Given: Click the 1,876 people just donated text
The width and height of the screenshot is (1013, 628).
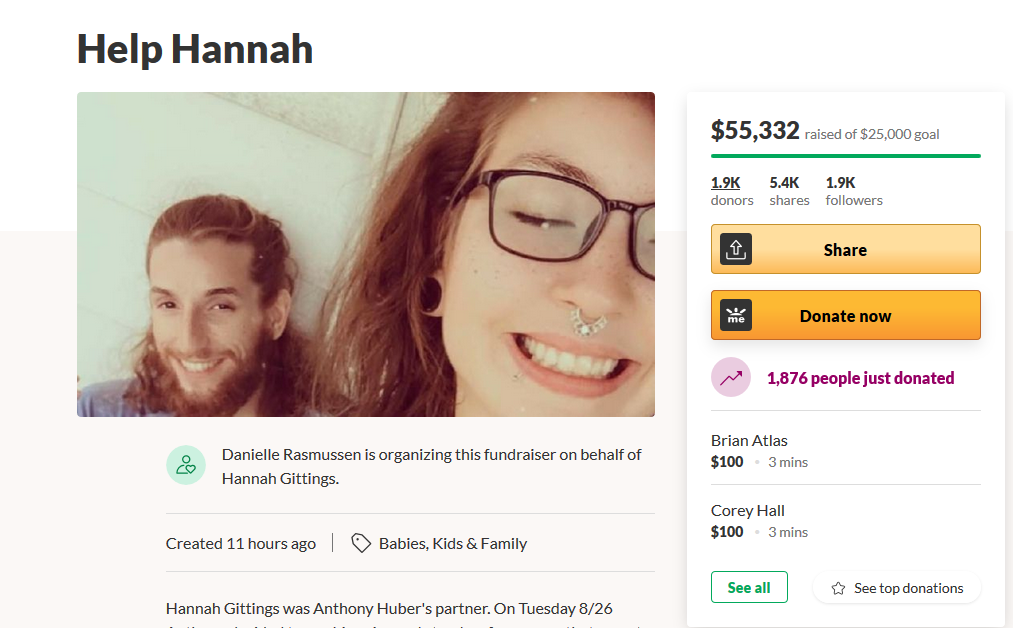Looking at the screenshot, I should (860, 378).
